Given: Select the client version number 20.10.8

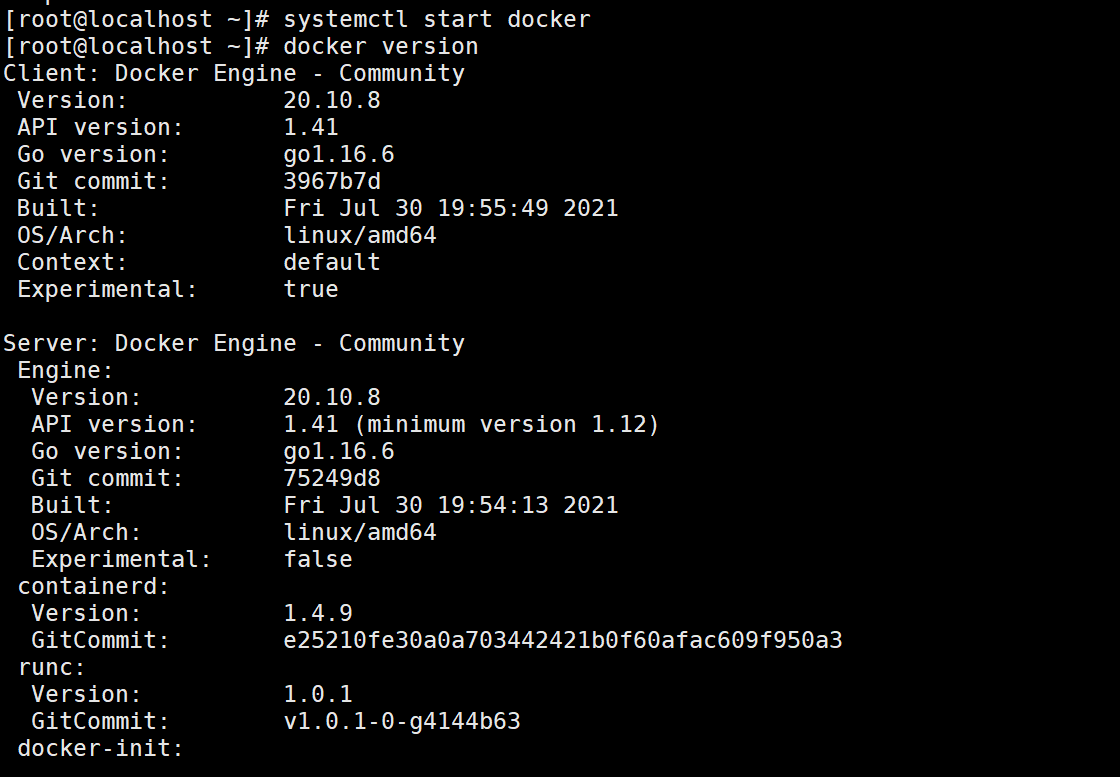Looking at the screenshot, I should click(332, 100).
